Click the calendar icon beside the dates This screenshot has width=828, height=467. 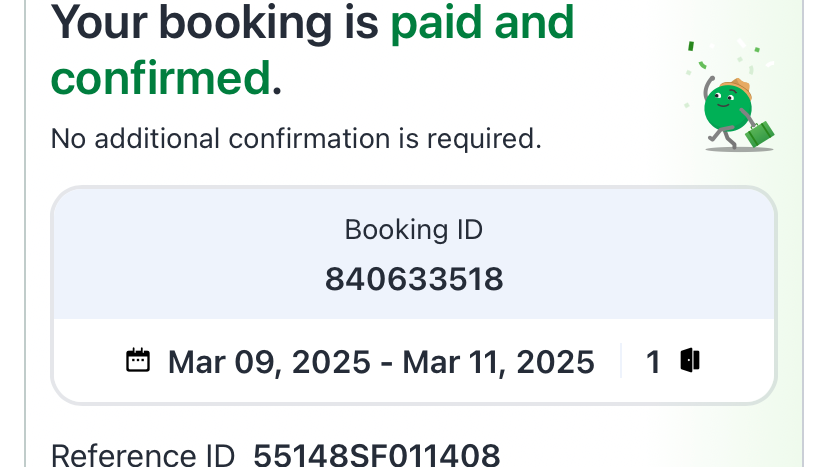coord(138,360)
